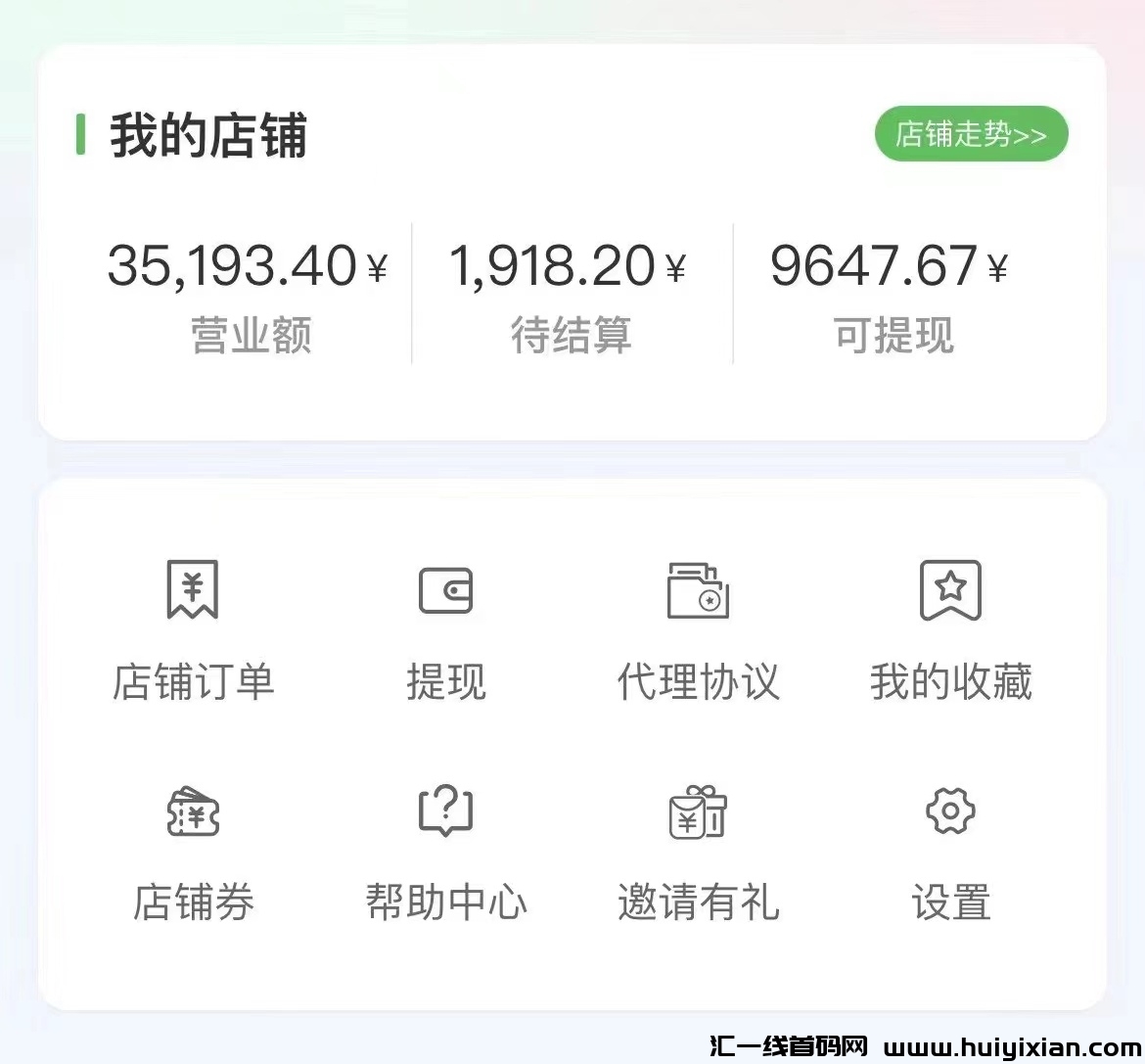Expand 店铺走势>> store trend view
This screenshot has width=1145, height=1064.
(x=971, y=134)
